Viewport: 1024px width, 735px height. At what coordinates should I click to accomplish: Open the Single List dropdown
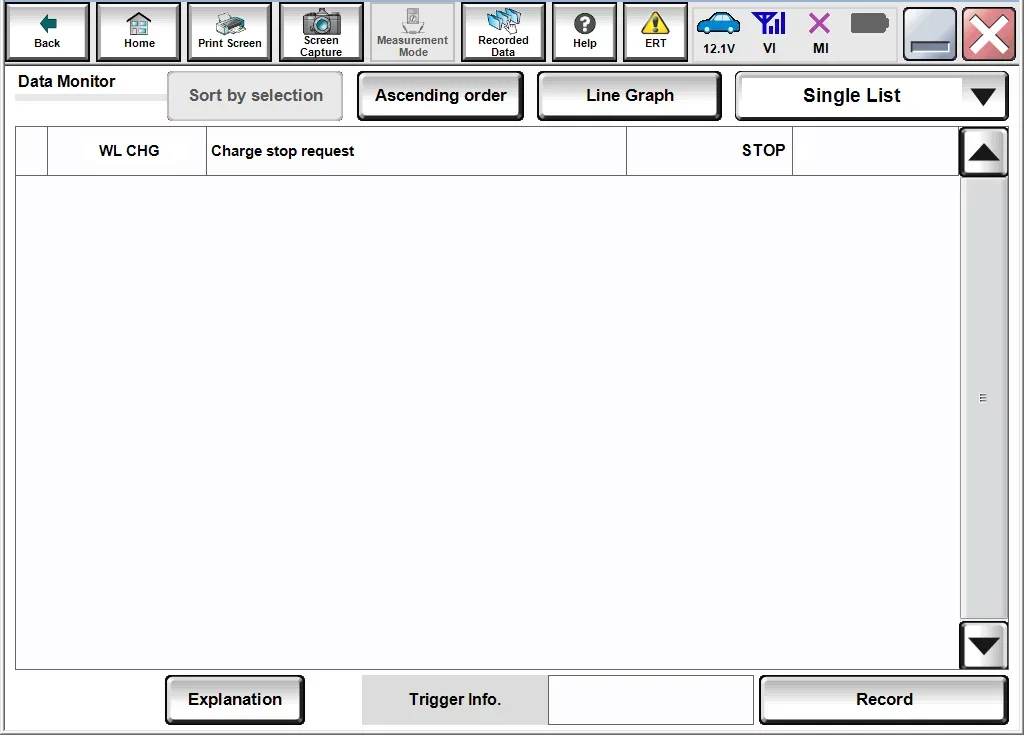tap(871, 95)
